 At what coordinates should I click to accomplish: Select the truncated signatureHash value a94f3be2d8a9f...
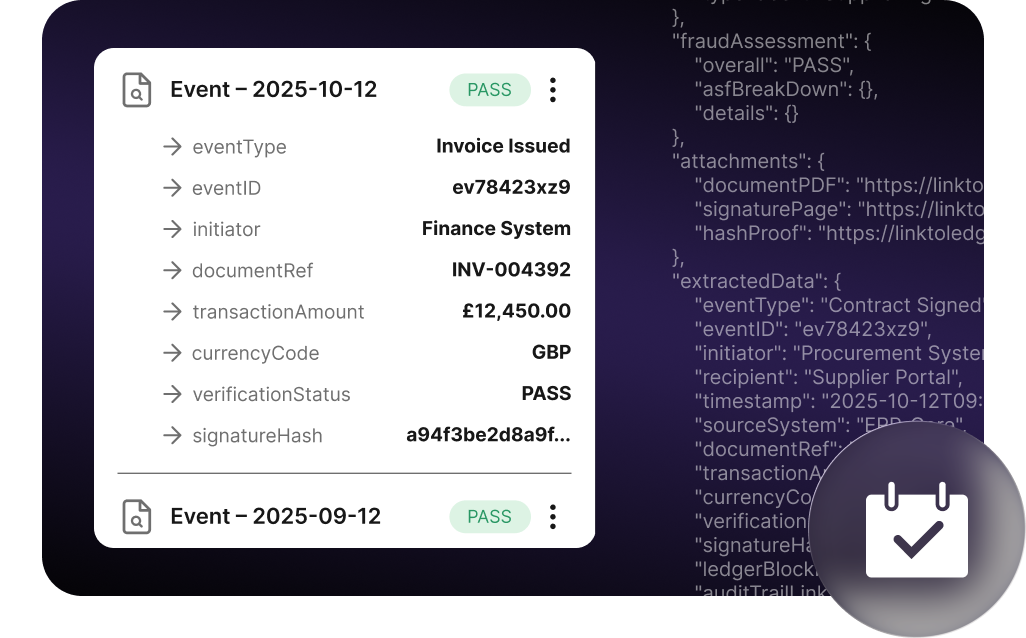488,434
